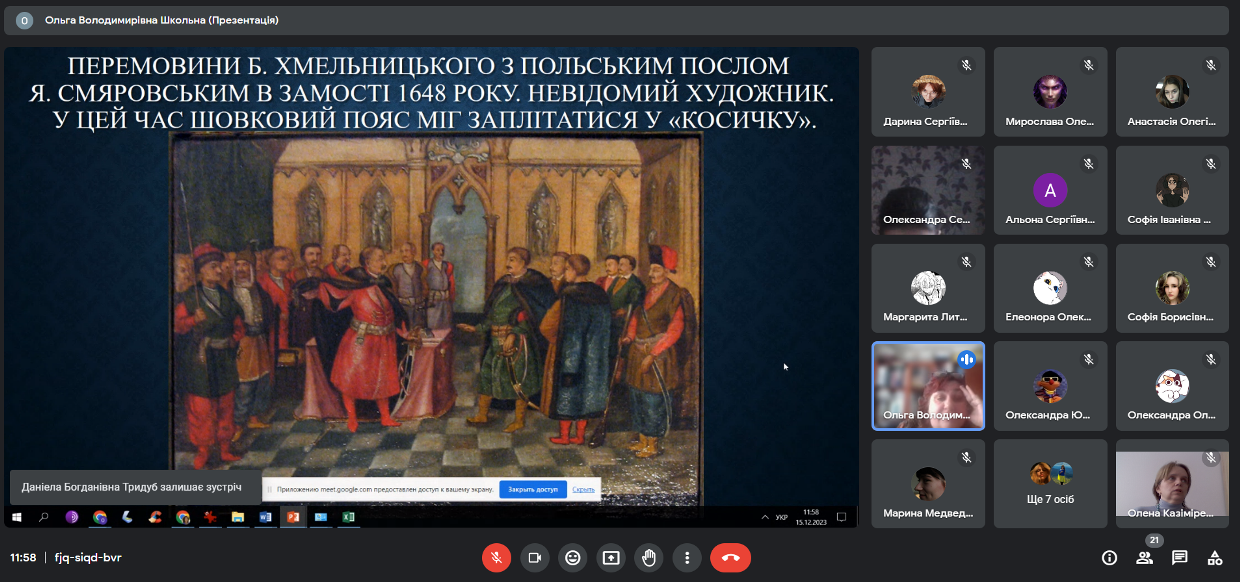
Task: Select Олена Казімірівна's video tile
Action: (1172, 483)
